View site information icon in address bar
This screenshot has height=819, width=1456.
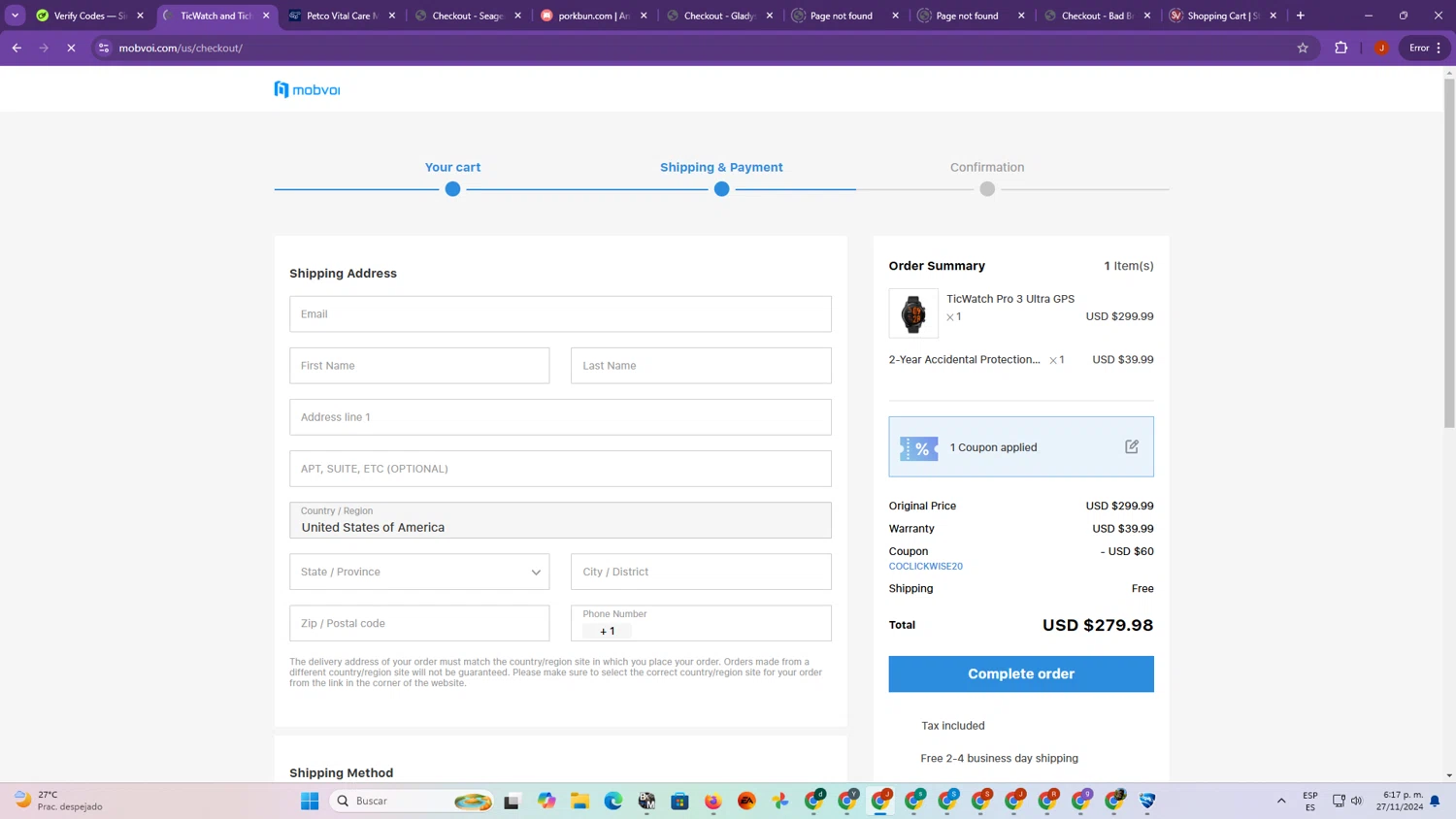[x=104, y=48]
